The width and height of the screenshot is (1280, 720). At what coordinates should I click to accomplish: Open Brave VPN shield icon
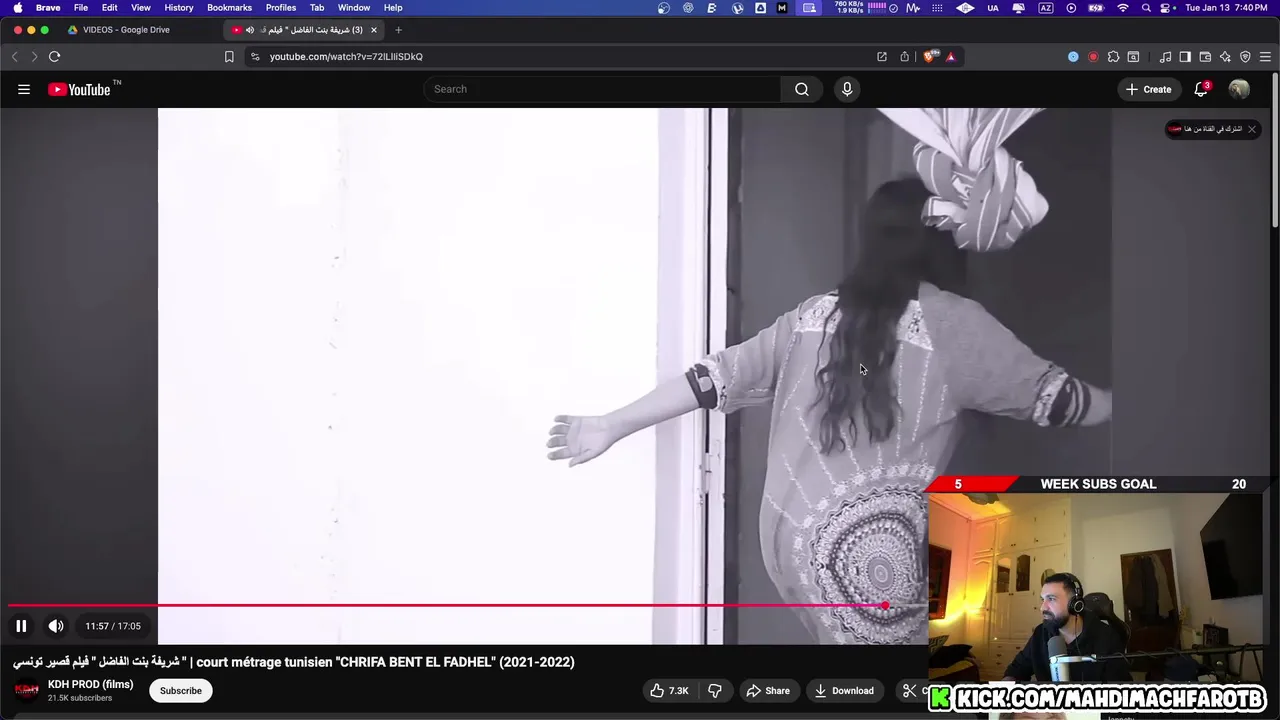pyautogui.click(x=1245, y=57)
